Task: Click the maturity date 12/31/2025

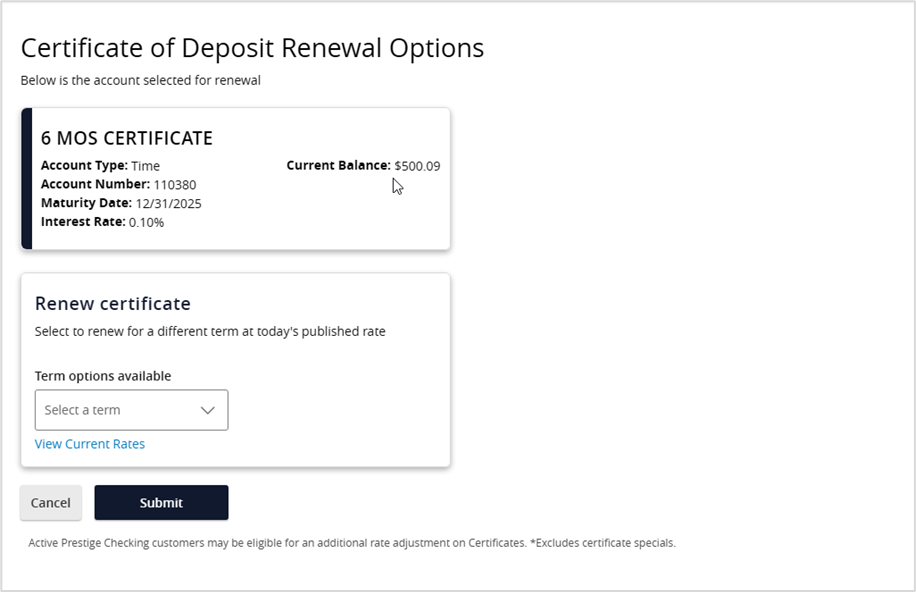Action: point(169,203)
